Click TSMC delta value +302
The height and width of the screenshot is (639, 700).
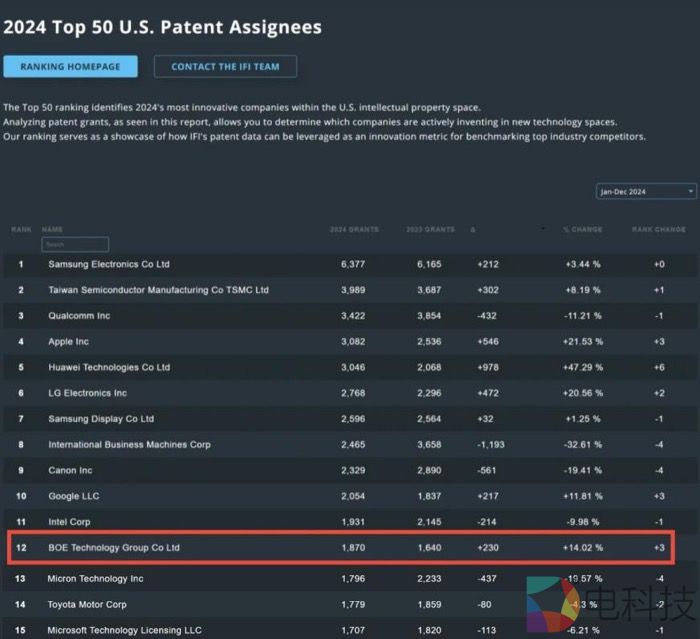click(x=488, y=290)
